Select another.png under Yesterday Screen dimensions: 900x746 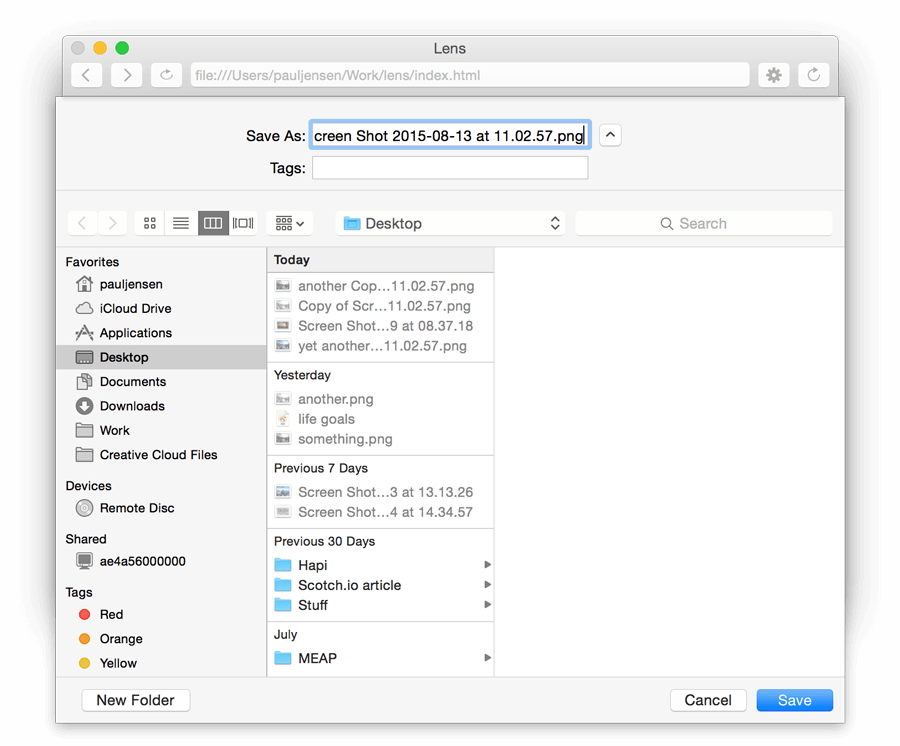click(x=381, y=399)
